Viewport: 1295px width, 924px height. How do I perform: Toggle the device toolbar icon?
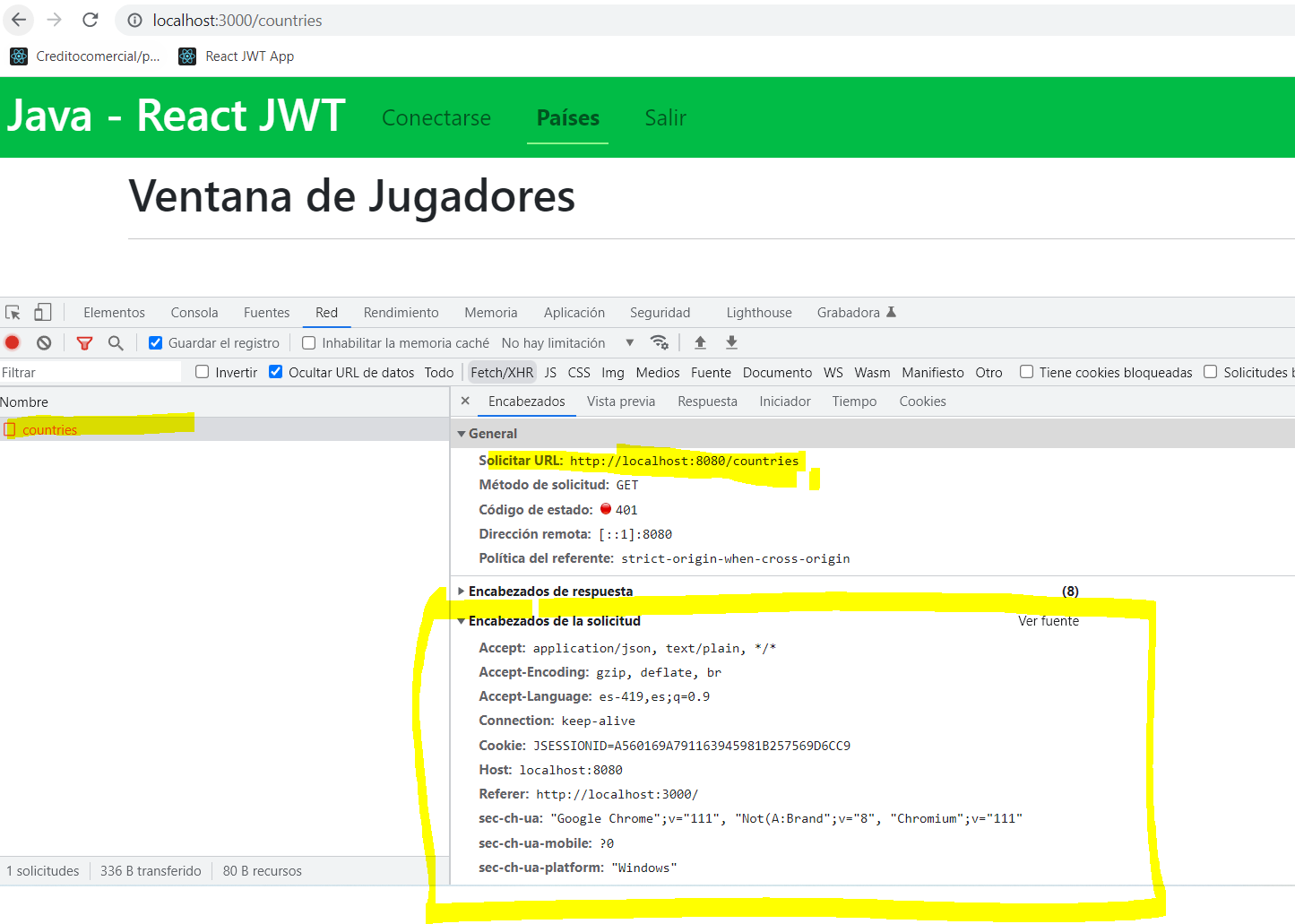(42, 311)
